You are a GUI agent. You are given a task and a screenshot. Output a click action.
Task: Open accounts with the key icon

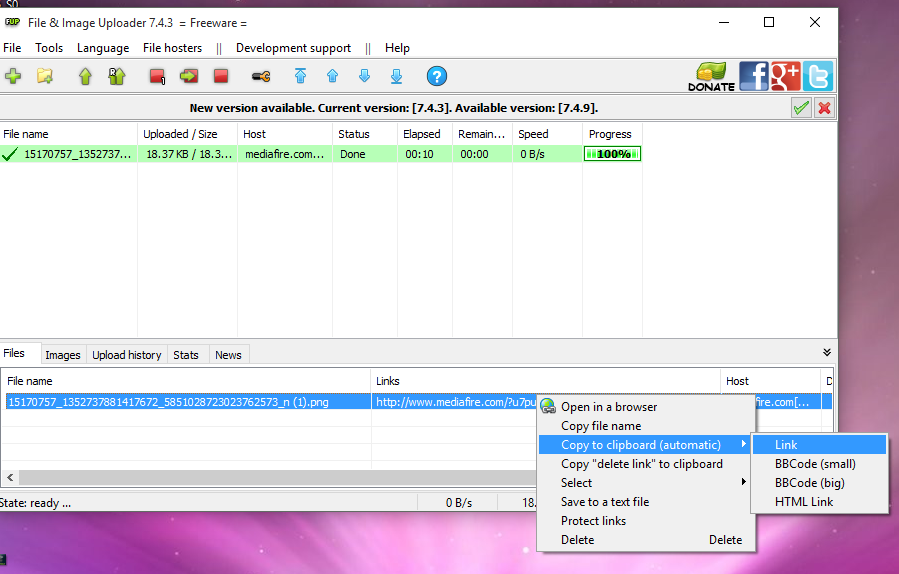(261, 76)
